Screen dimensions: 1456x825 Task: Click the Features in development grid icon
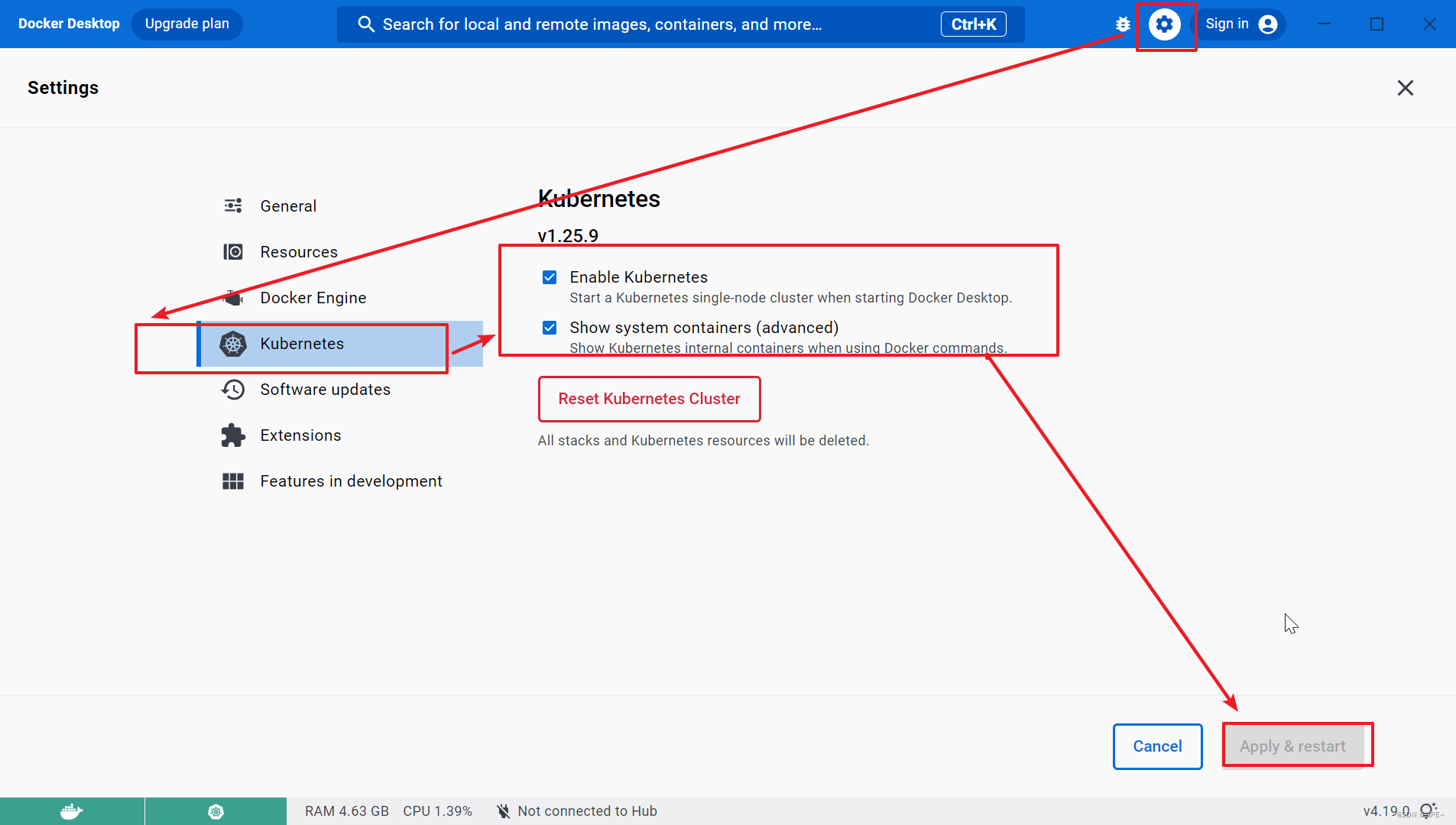click(x=233, y=481)
